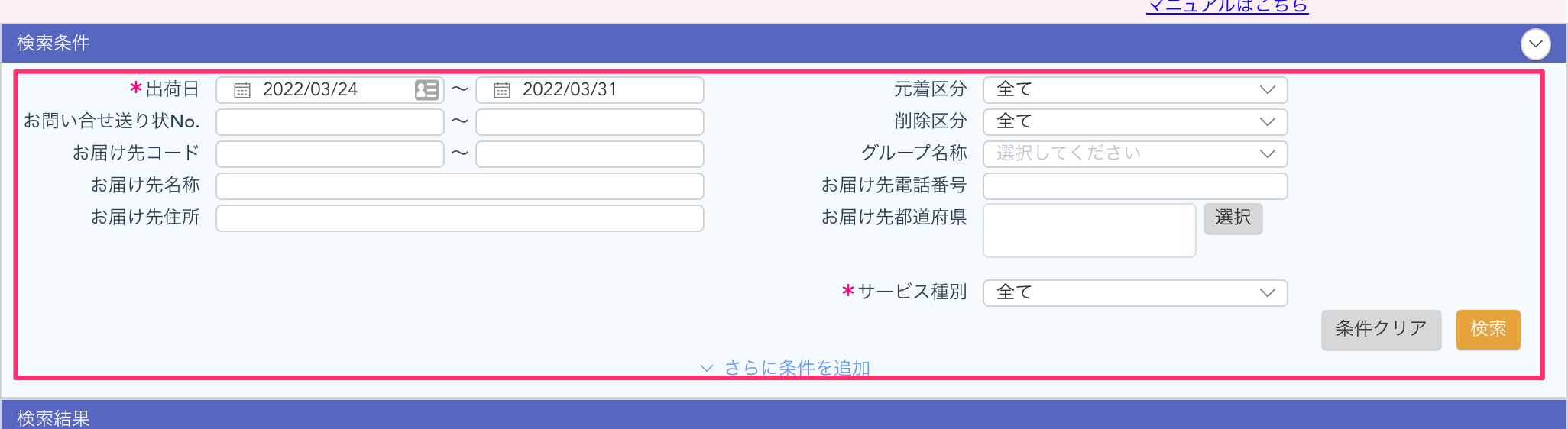1568x429 pixels.
Task: Click the お届け先都道府県 list box
Action: 1089,231
